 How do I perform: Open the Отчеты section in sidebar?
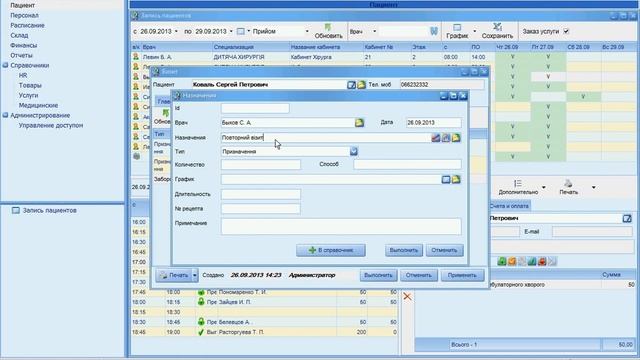pos(22,56)
